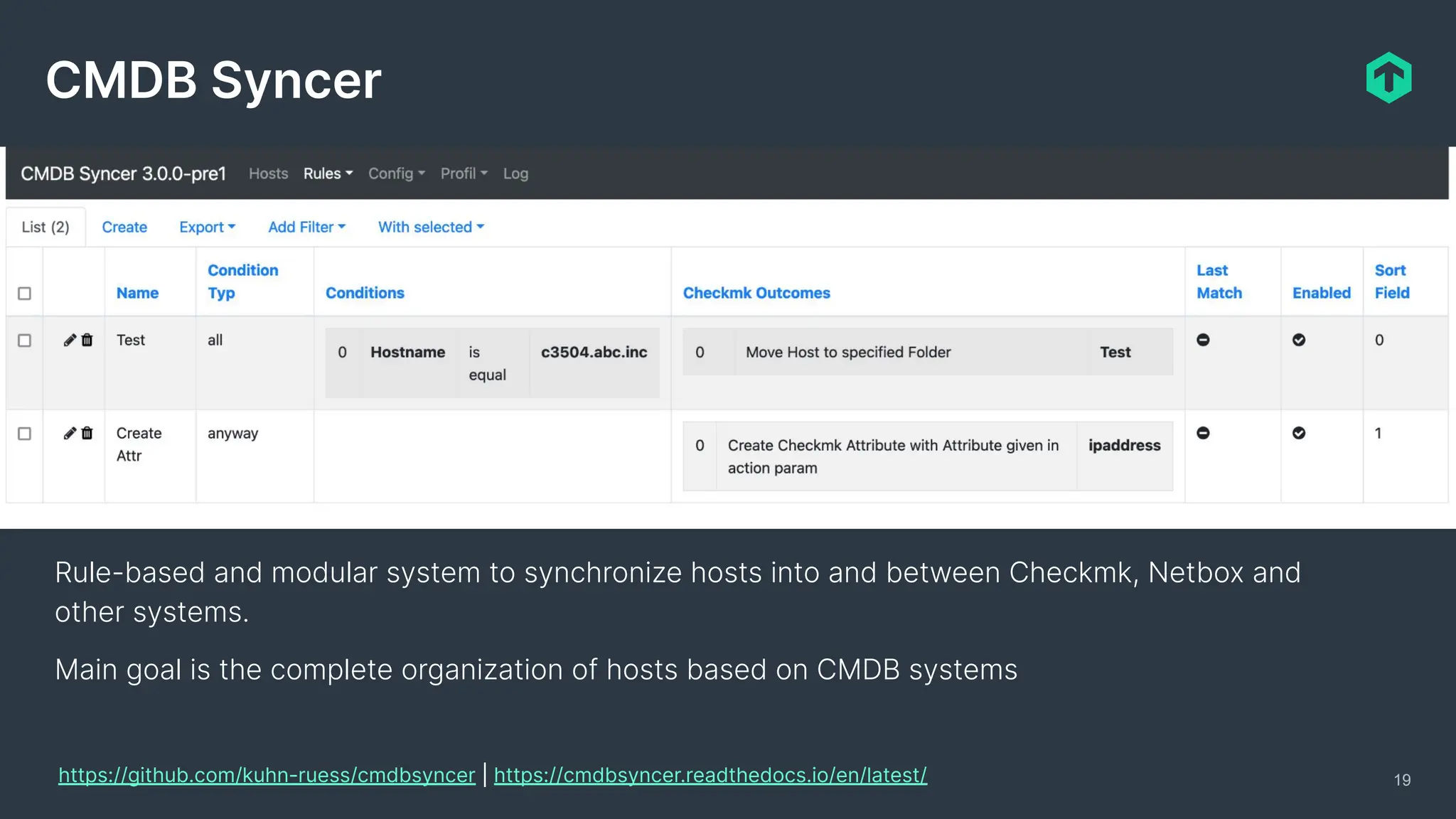Go to Hosts in navbar
Viewport: 1456px width, 819px height.
(268, 173)
